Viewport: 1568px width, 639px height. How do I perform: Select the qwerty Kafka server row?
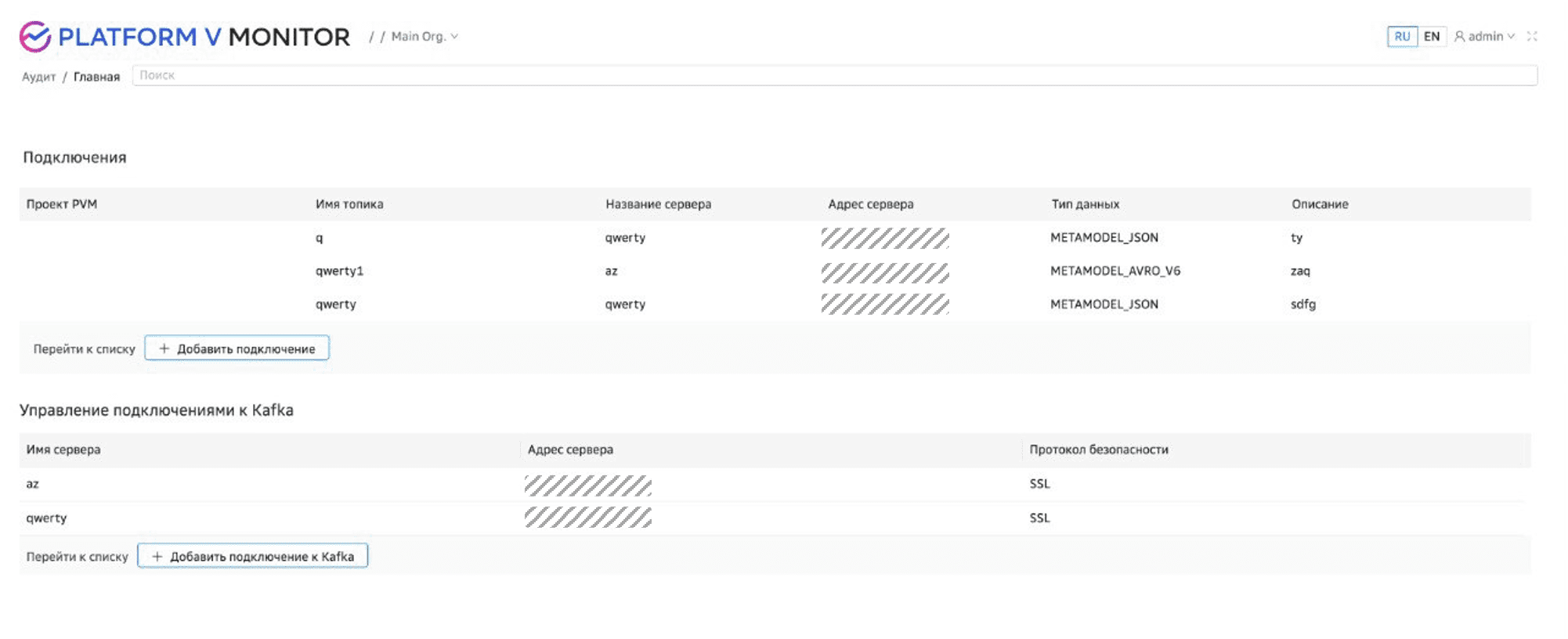coord(46,518)
